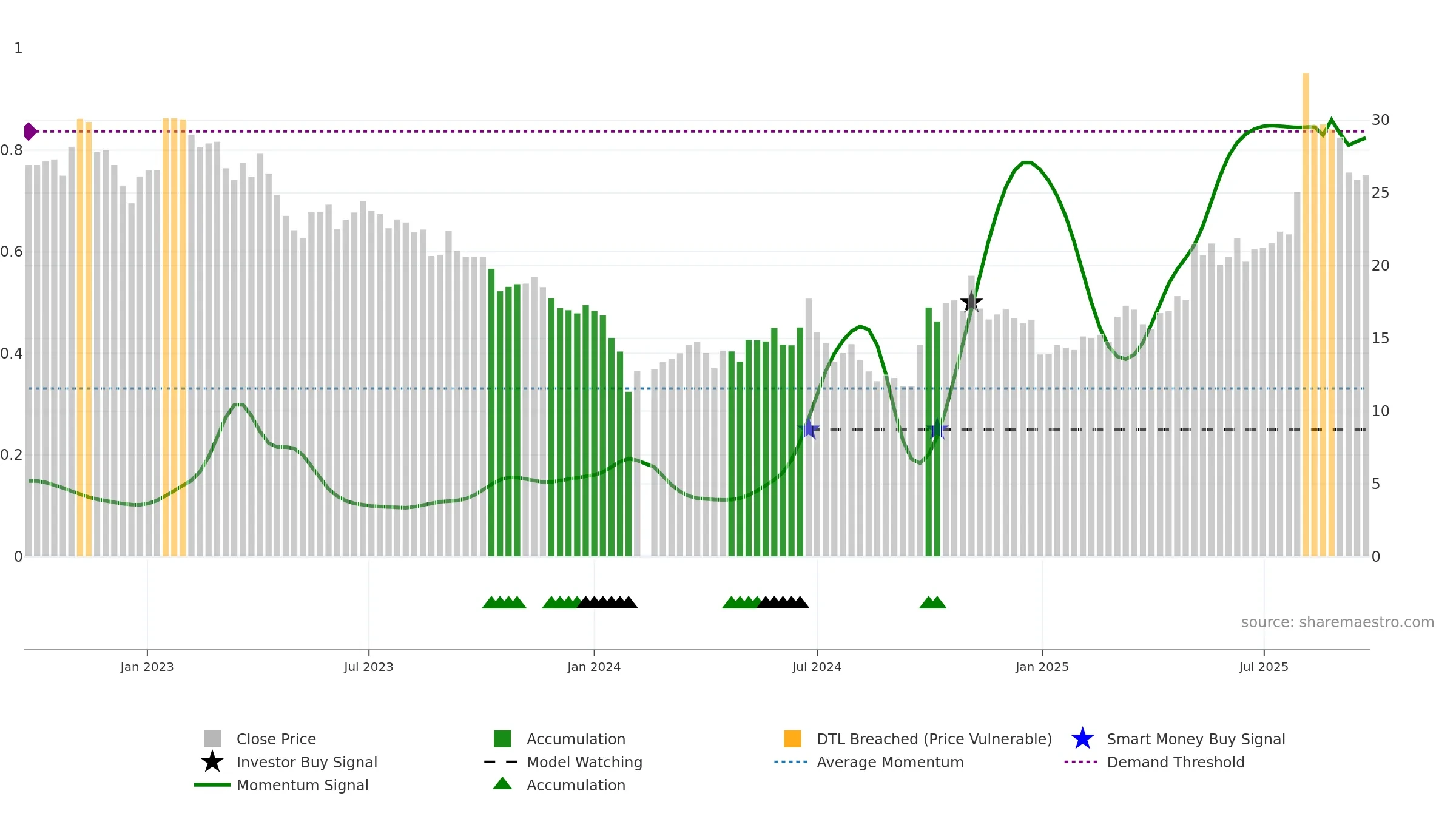
Task: Click the green Accumulation triangle legend icon
Action: pos(502,784)
